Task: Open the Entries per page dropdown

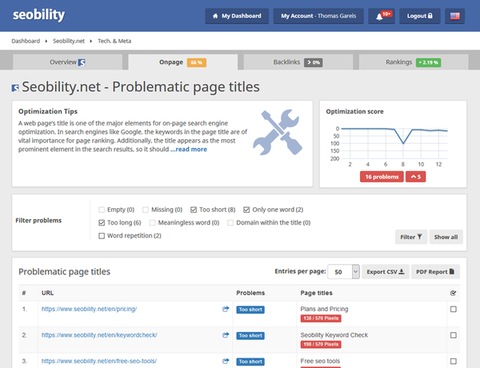Action: pos(343,272)
